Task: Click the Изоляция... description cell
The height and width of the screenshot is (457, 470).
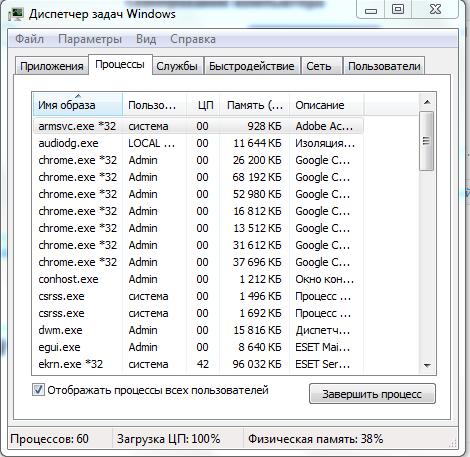Action: pos(325,143)
